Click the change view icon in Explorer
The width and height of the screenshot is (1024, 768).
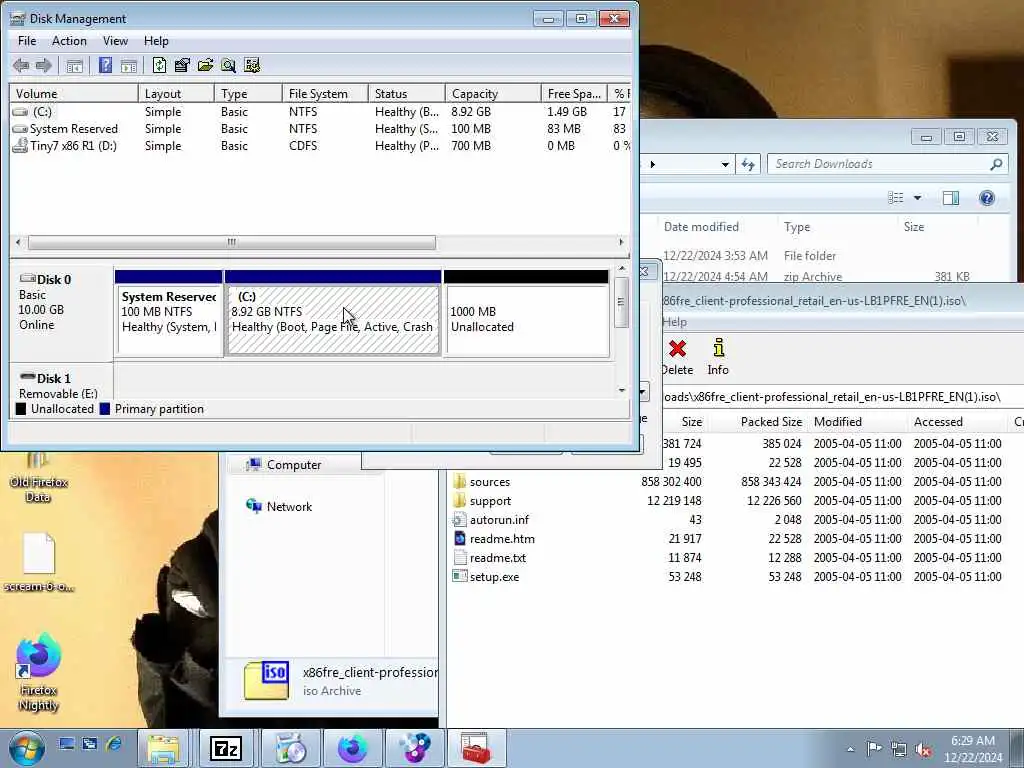(895, 198)
